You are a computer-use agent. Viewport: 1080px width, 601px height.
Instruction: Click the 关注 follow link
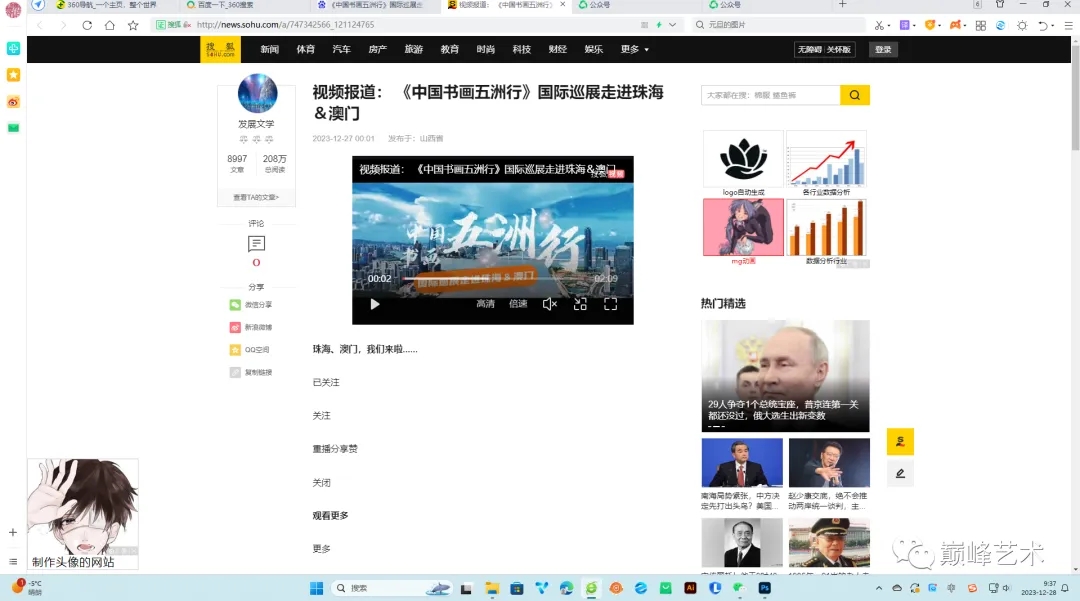tap(321, 415)
